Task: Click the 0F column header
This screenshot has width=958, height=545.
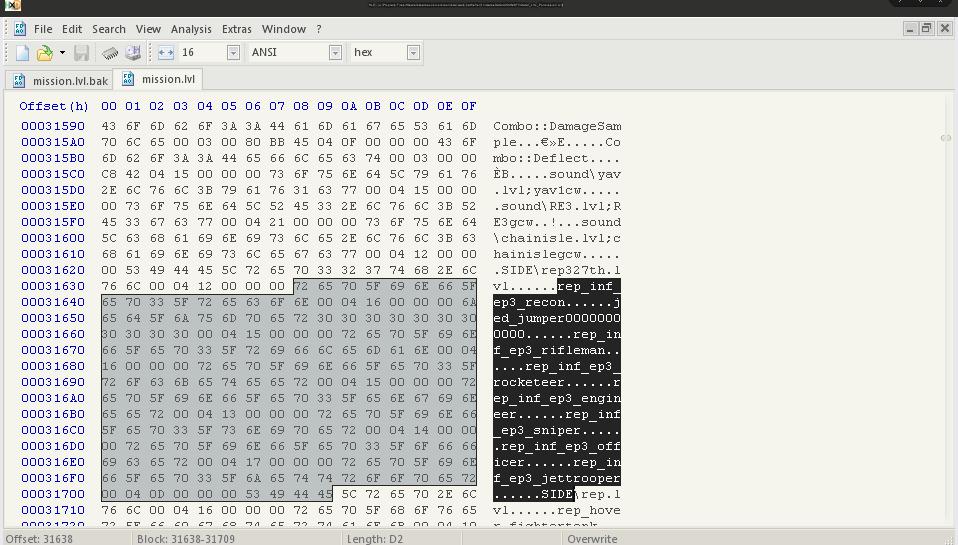Action: (x=469, y=106)
